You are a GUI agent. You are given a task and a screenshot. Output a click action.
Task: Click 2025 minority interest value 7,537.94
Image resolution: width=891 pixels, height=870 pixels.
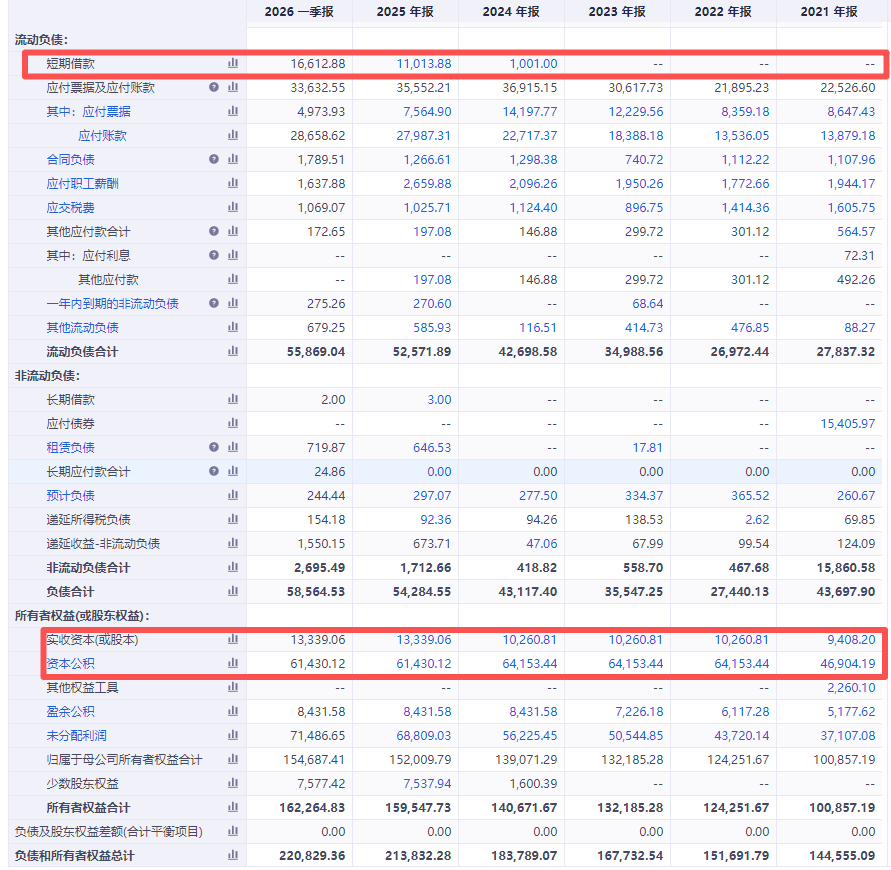(x=427, y=784)
